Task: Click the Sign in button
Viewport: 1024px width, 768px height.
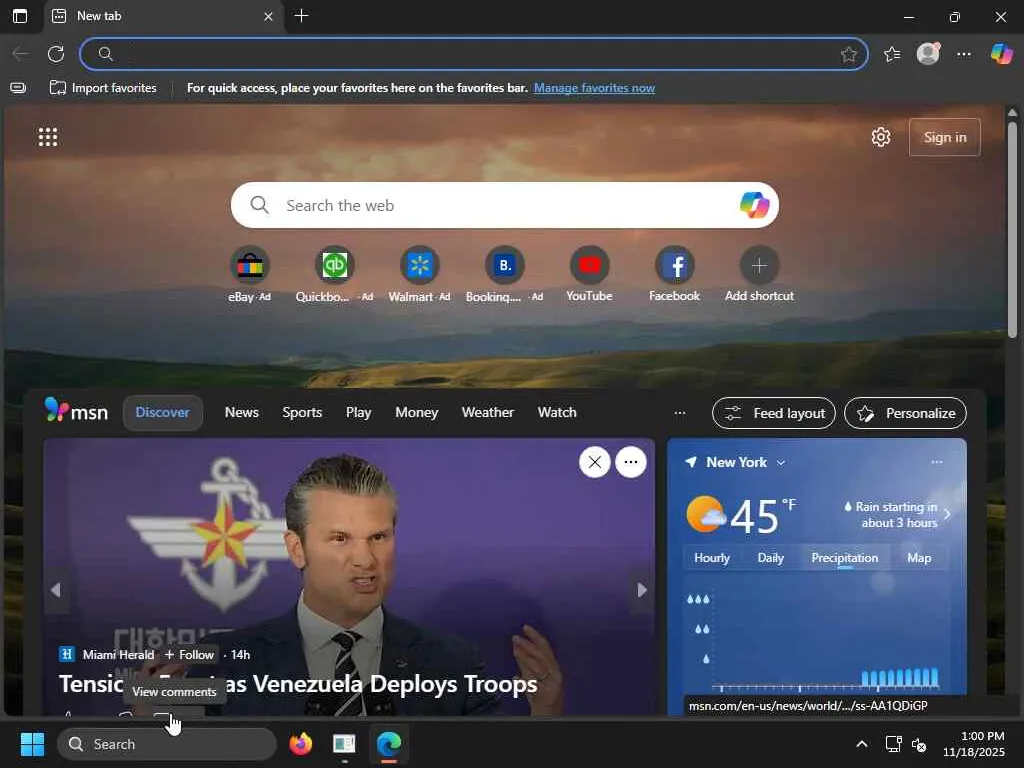Action: coord(944,137)
